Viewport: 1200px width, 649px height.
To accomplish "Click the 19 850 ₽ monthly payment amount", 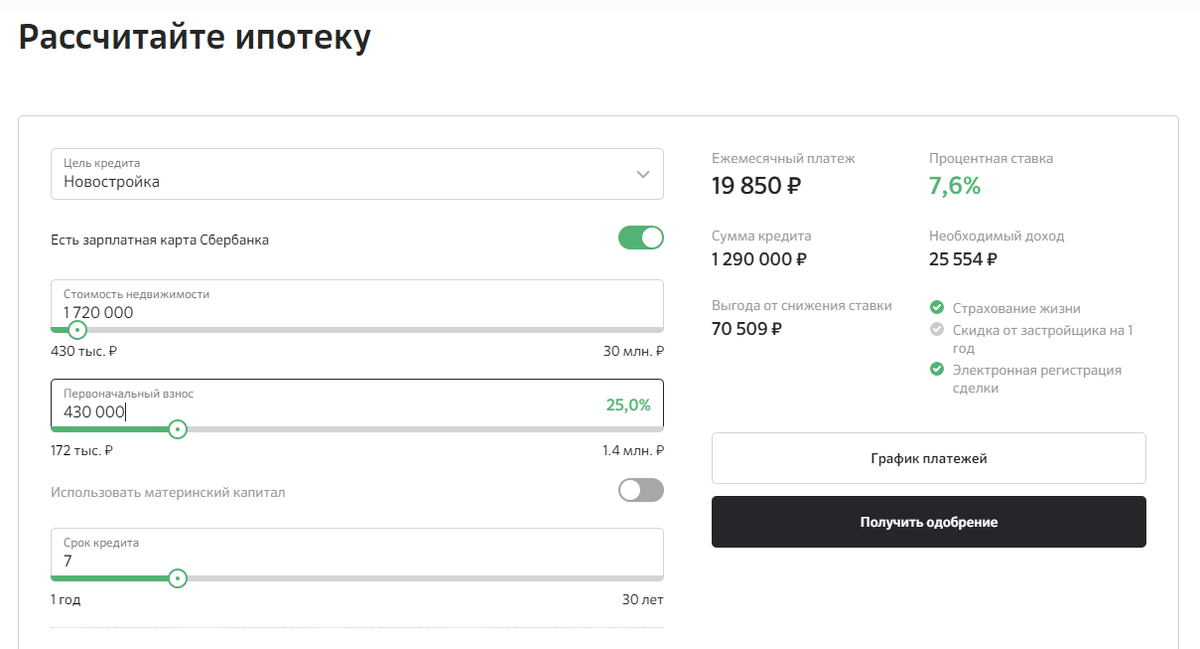I will tap(756, 185).
